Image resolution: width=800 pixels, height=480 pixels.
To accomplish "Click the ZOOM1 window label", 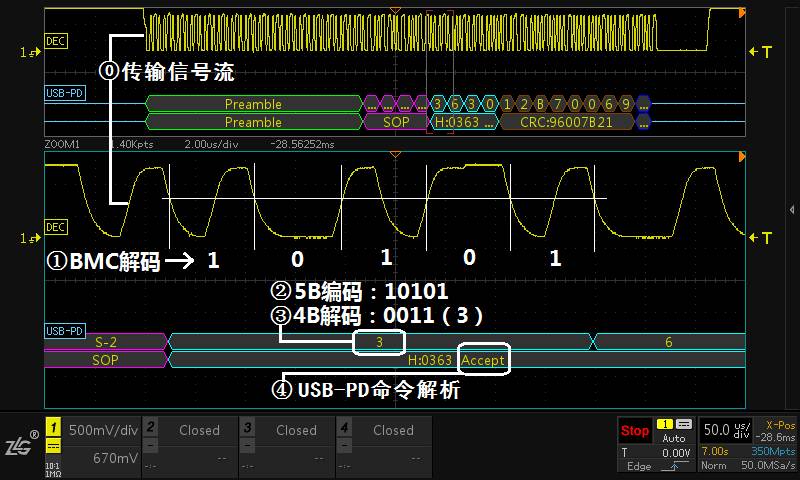I will (62, 144).
